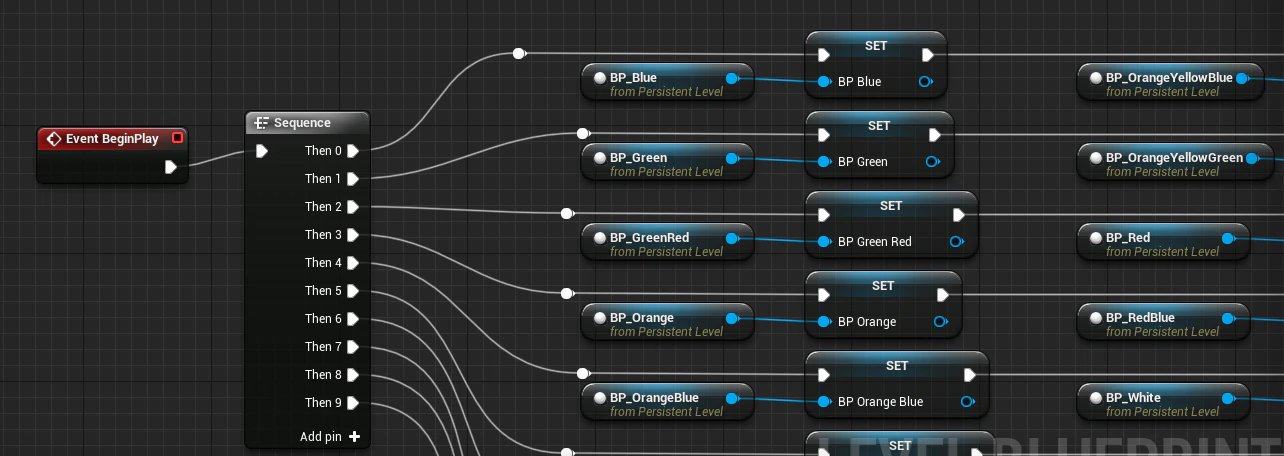The height and width of the screenshot is (456, 1284).
Task: Click the Then 5 output pin
Action: pyautogui.click(x=353, y=291)
